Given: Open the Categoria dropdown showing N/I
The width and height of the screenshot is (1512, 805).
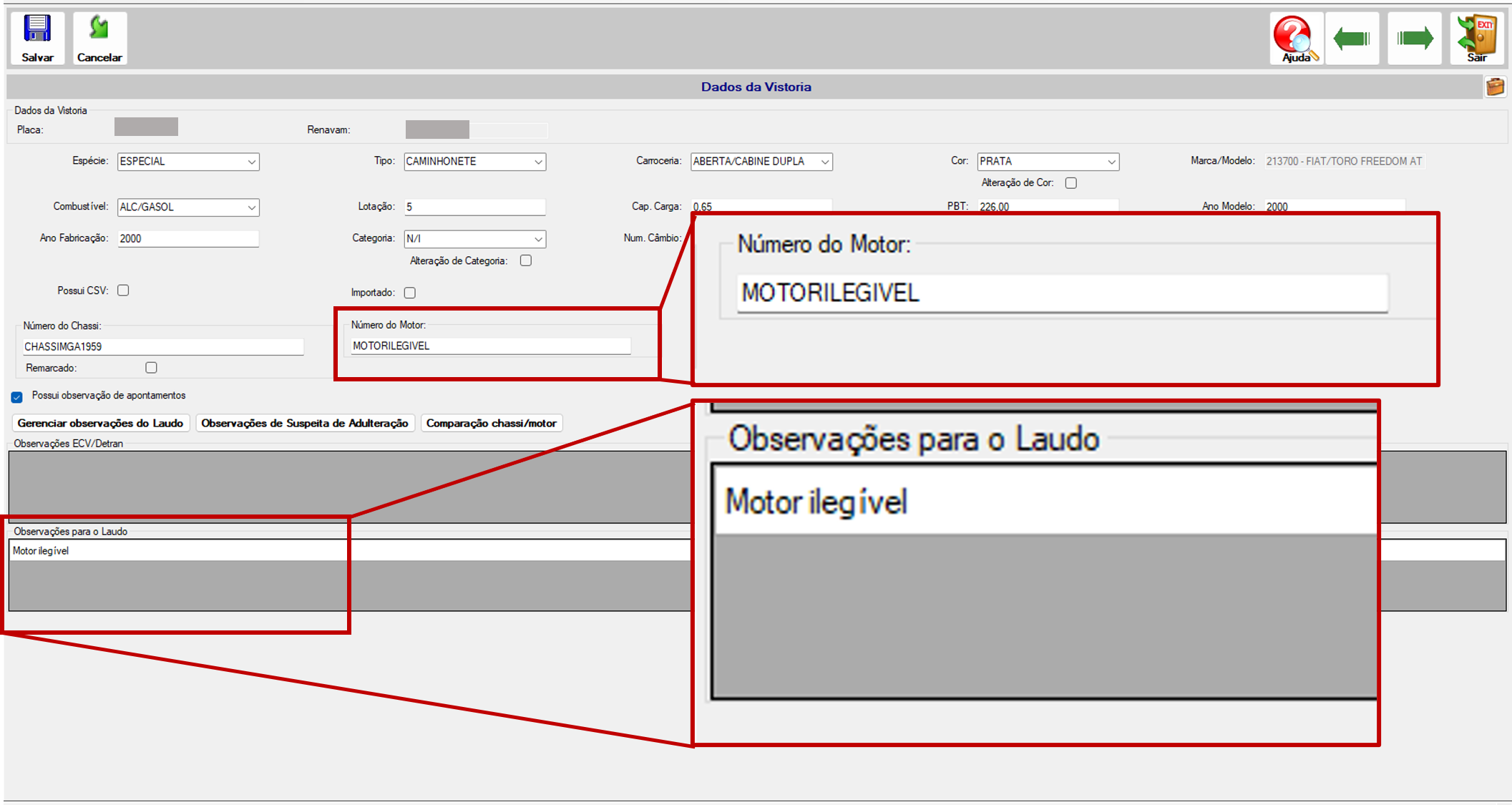Looking at the screenshot, I should pyautogui.click(x=474, y=239).
